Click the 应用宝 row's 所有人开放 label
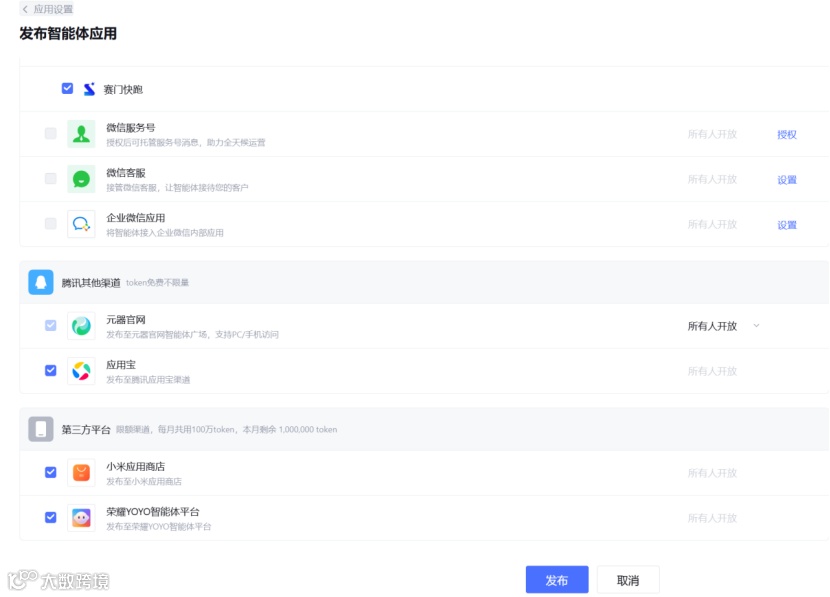The height and width of the screenshot is (597, 830). point(712,371)
